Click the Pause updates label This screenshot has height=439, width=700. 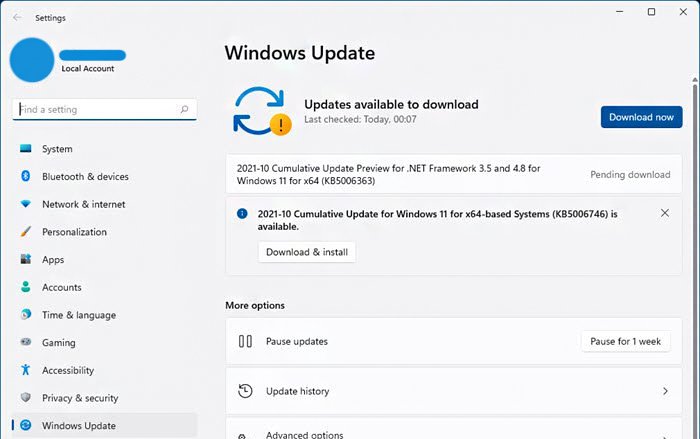coord(297,341)
